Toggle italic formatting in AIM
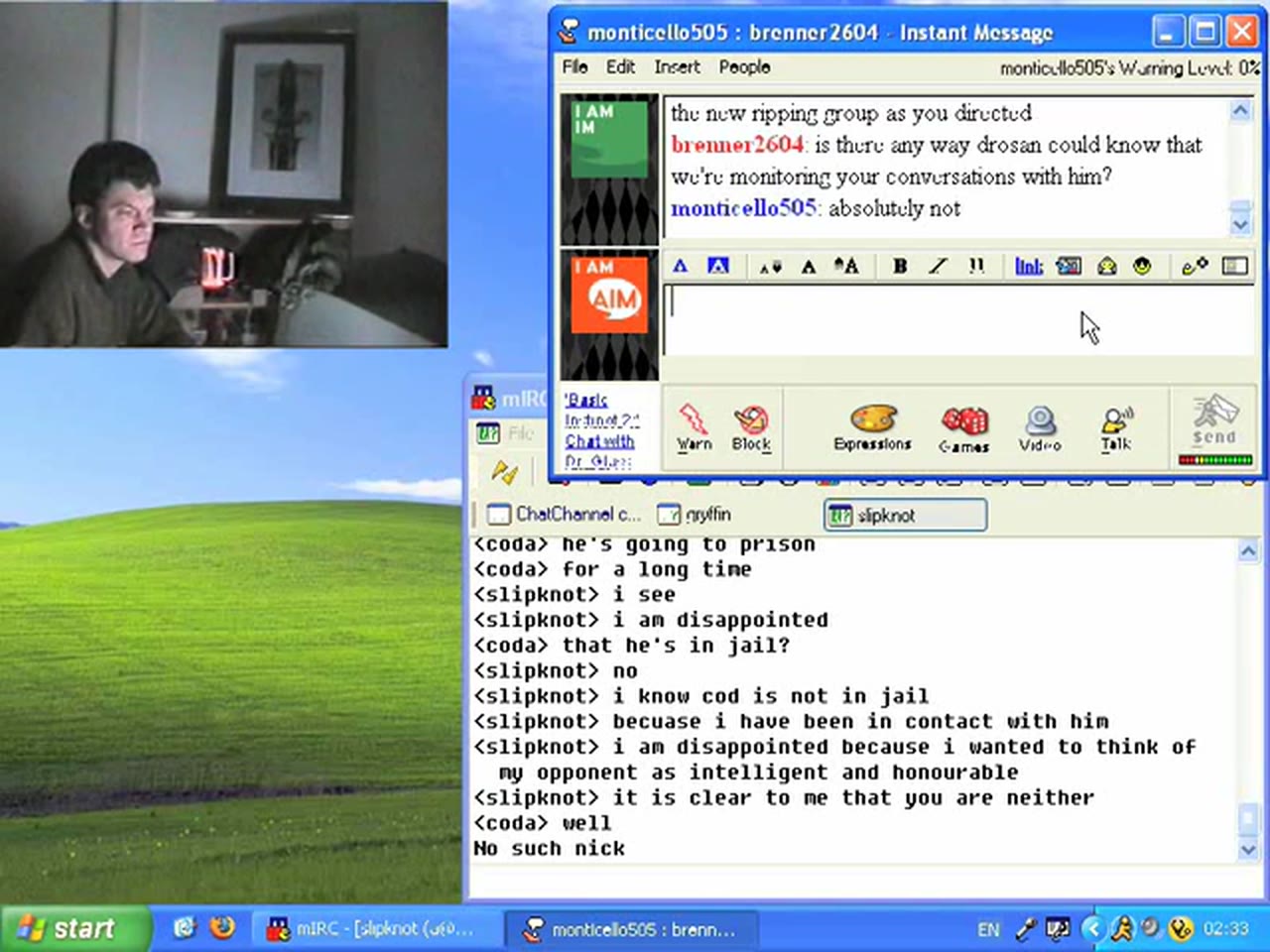The height and width of the screenshot is (952, 1270). coord(938,266)
